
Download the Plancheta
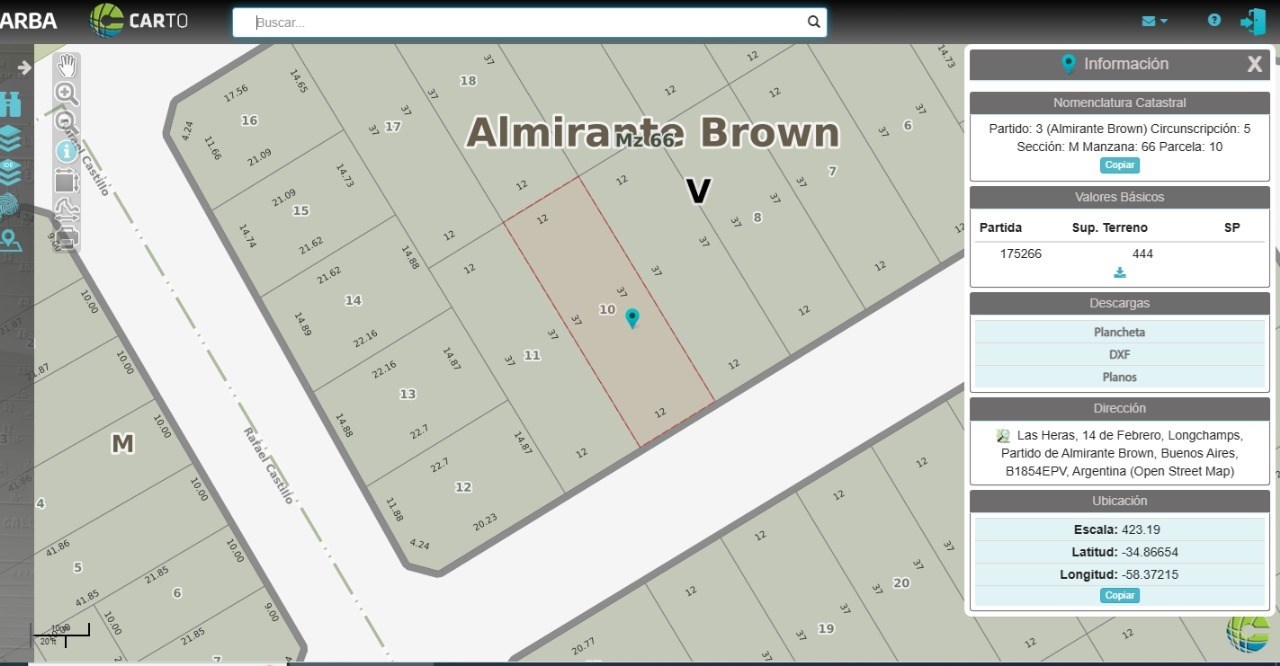1120,332
